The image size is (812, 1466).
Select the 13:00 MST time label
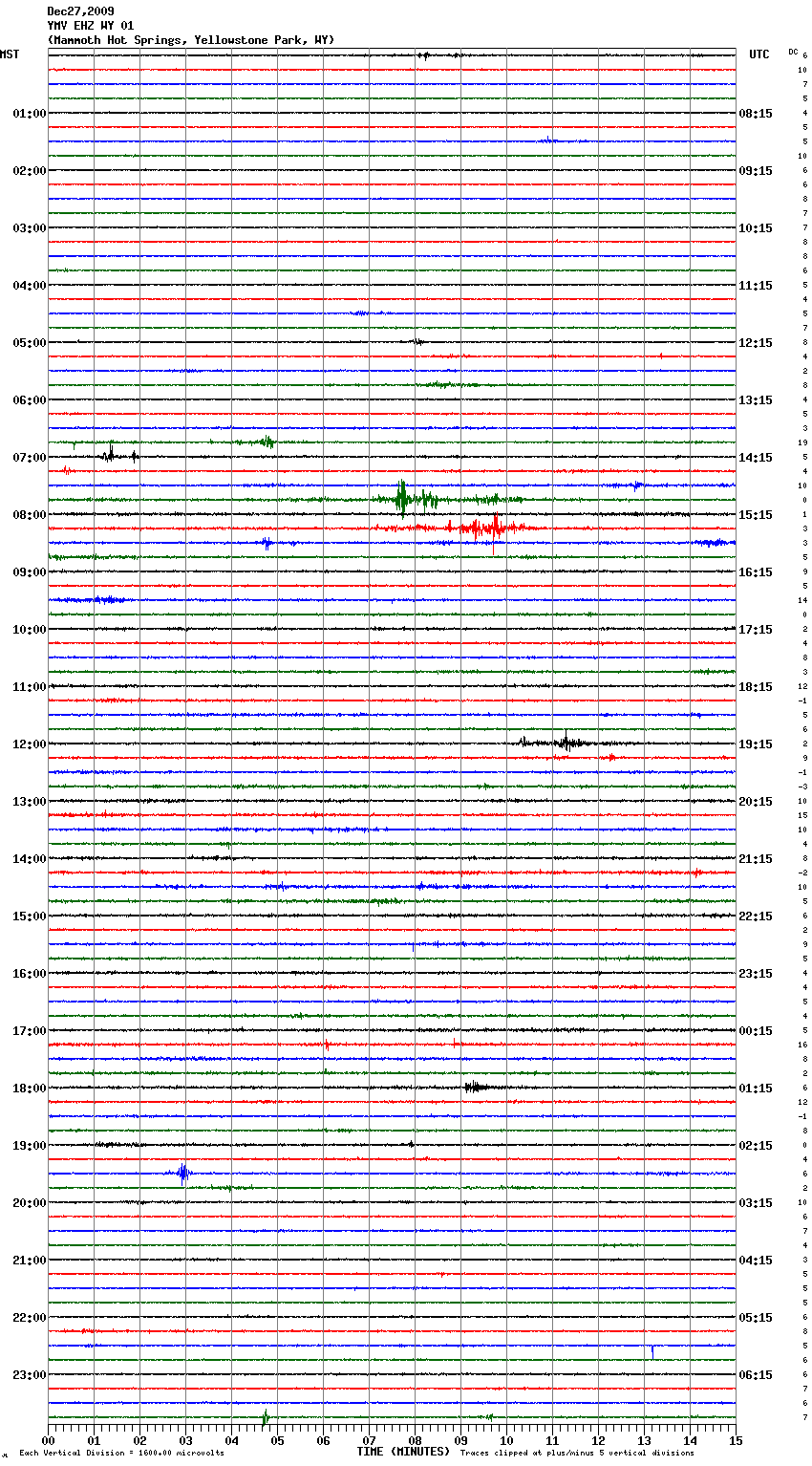(29, 802)
